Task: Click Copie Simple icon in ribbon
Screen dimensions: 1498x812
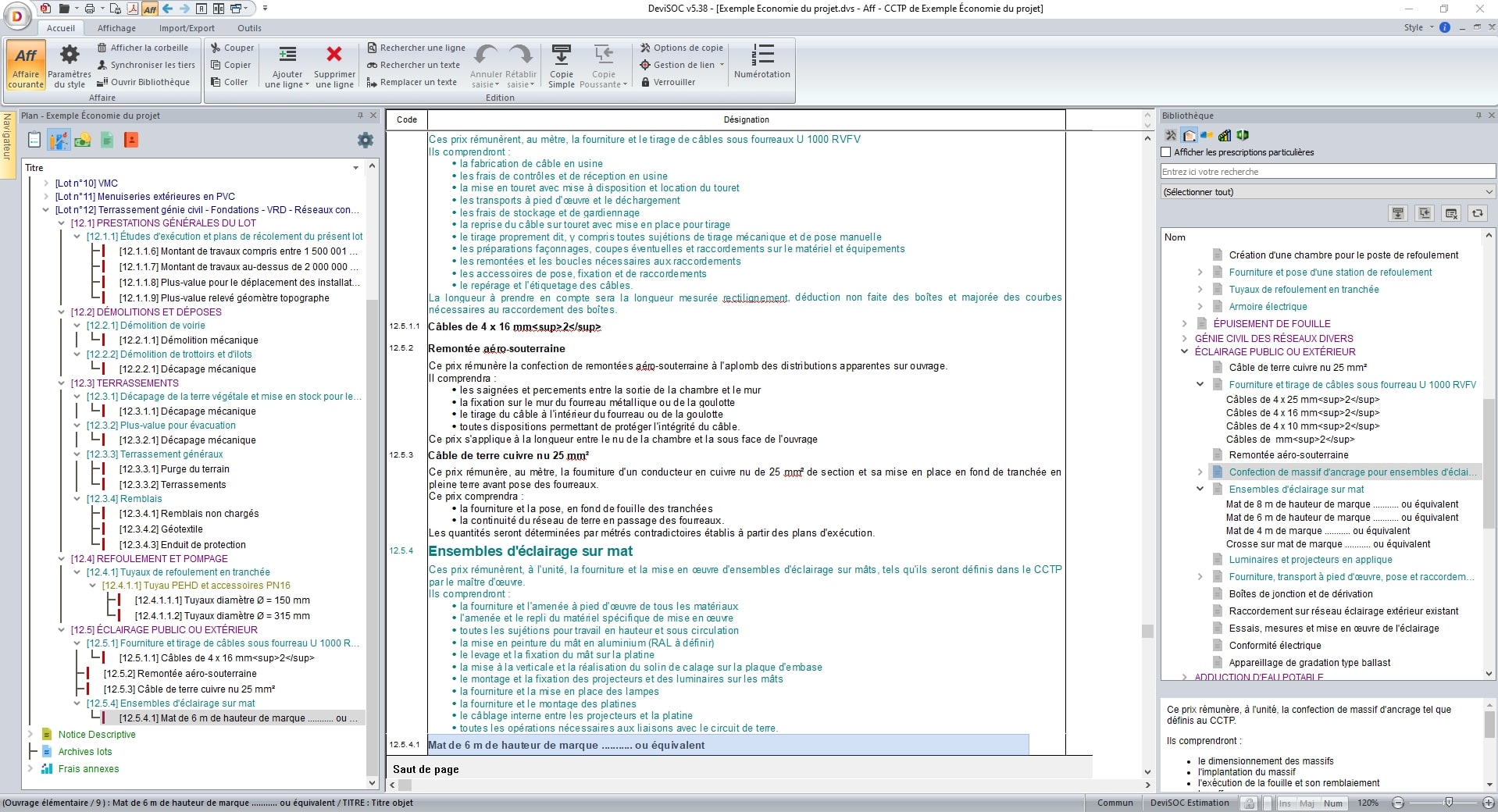Action: pos(561,55)
